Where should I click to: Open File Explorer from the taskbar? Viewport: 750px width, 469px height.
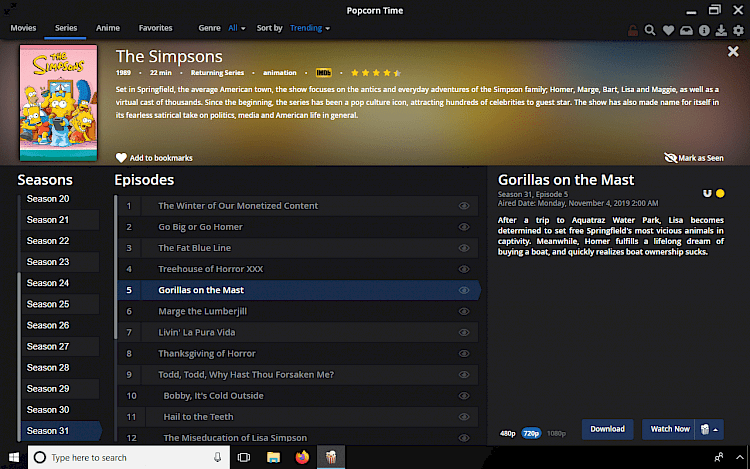273,458
